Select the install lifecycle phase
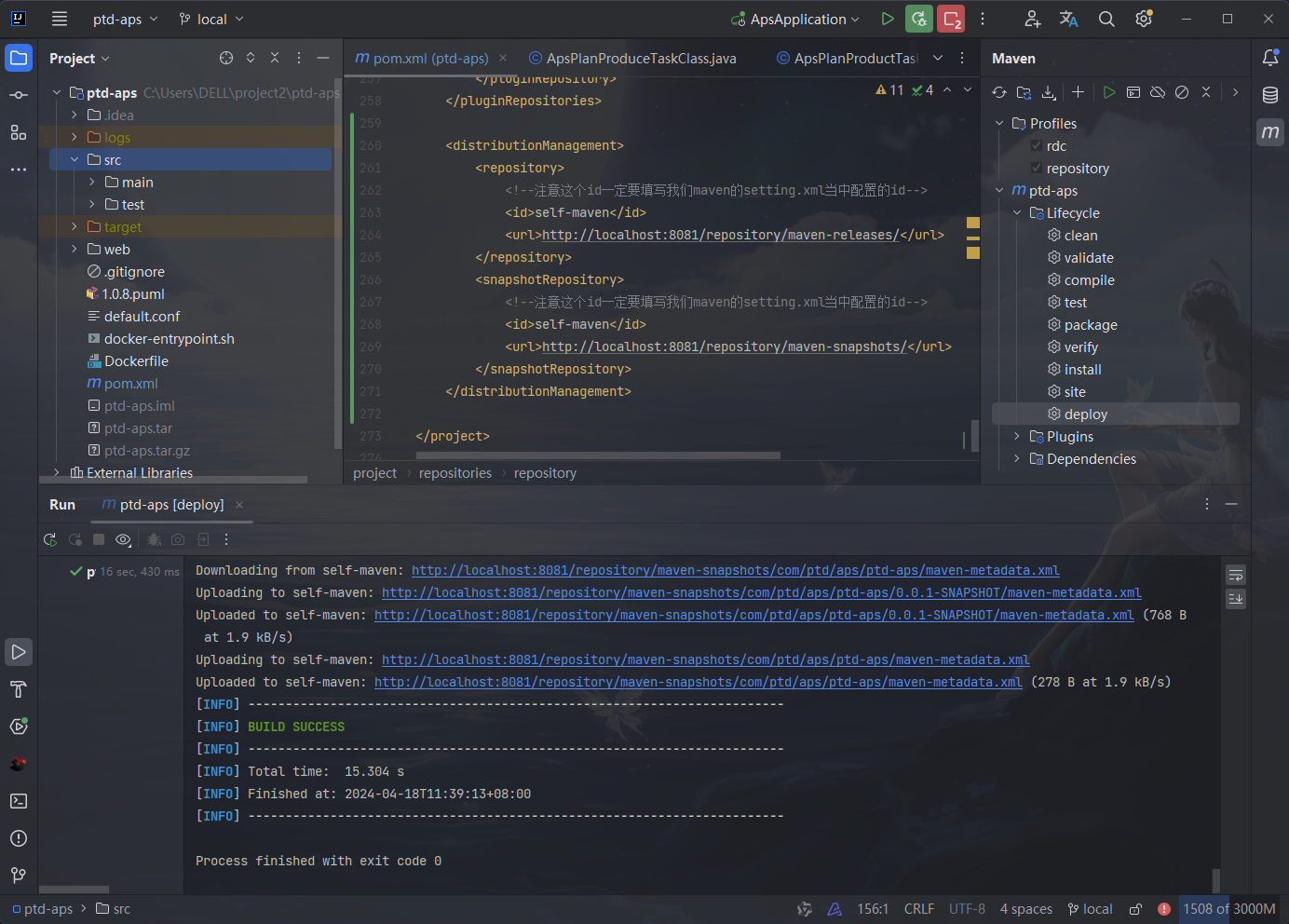1289x924 pixels. (x=1082, y=369)
